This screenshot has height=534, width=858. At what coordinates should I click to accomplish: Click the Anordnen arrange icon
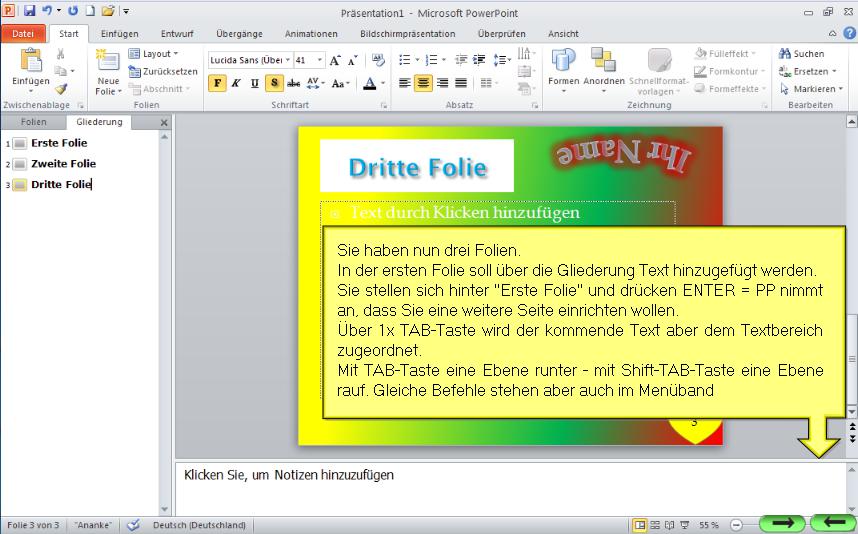(x=603, y=62)
